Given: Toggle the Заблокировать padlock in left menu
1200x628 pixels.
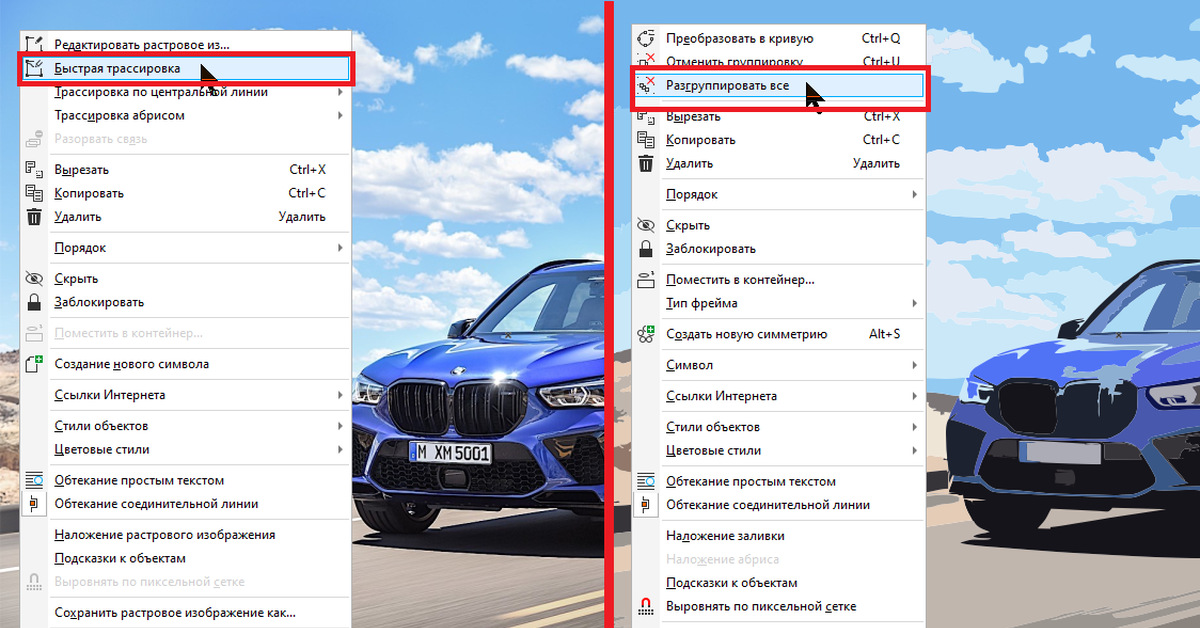Looking at the screenshot, I should click(x=35, y=302).
